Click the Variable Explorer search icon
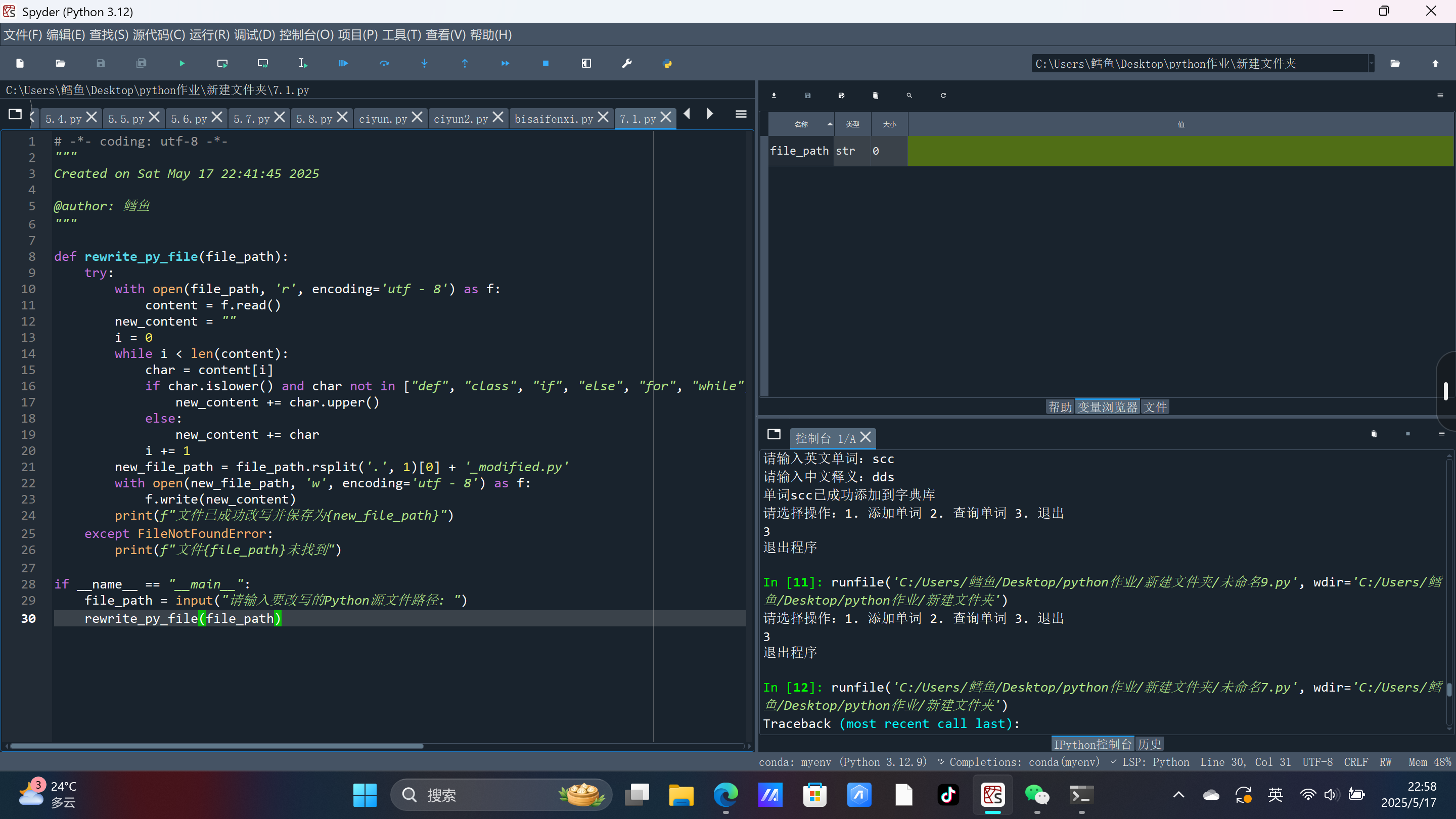 909,96
